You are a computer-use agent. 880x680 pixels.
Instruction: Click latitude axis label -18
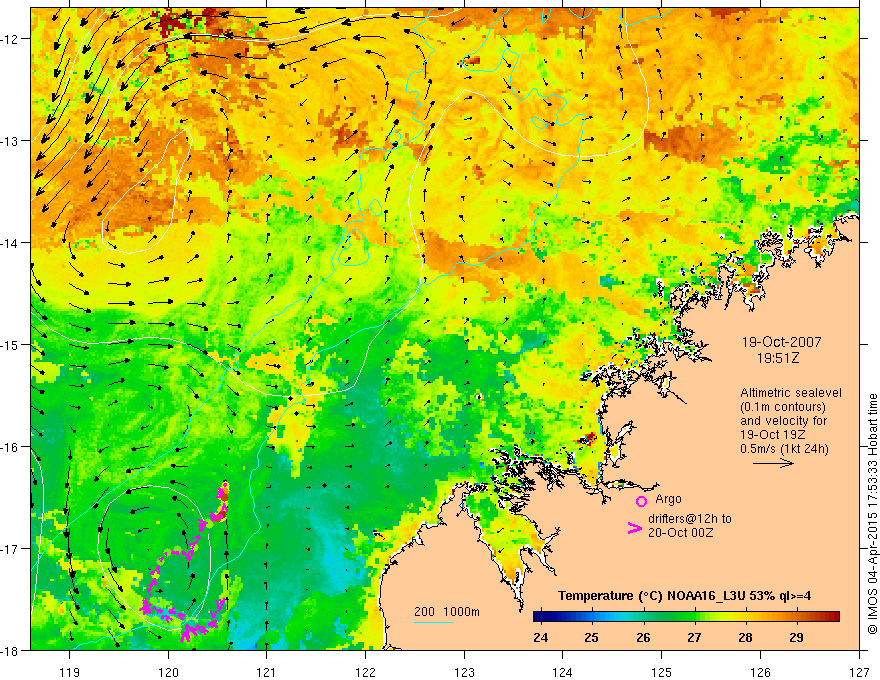click(10, 650)
